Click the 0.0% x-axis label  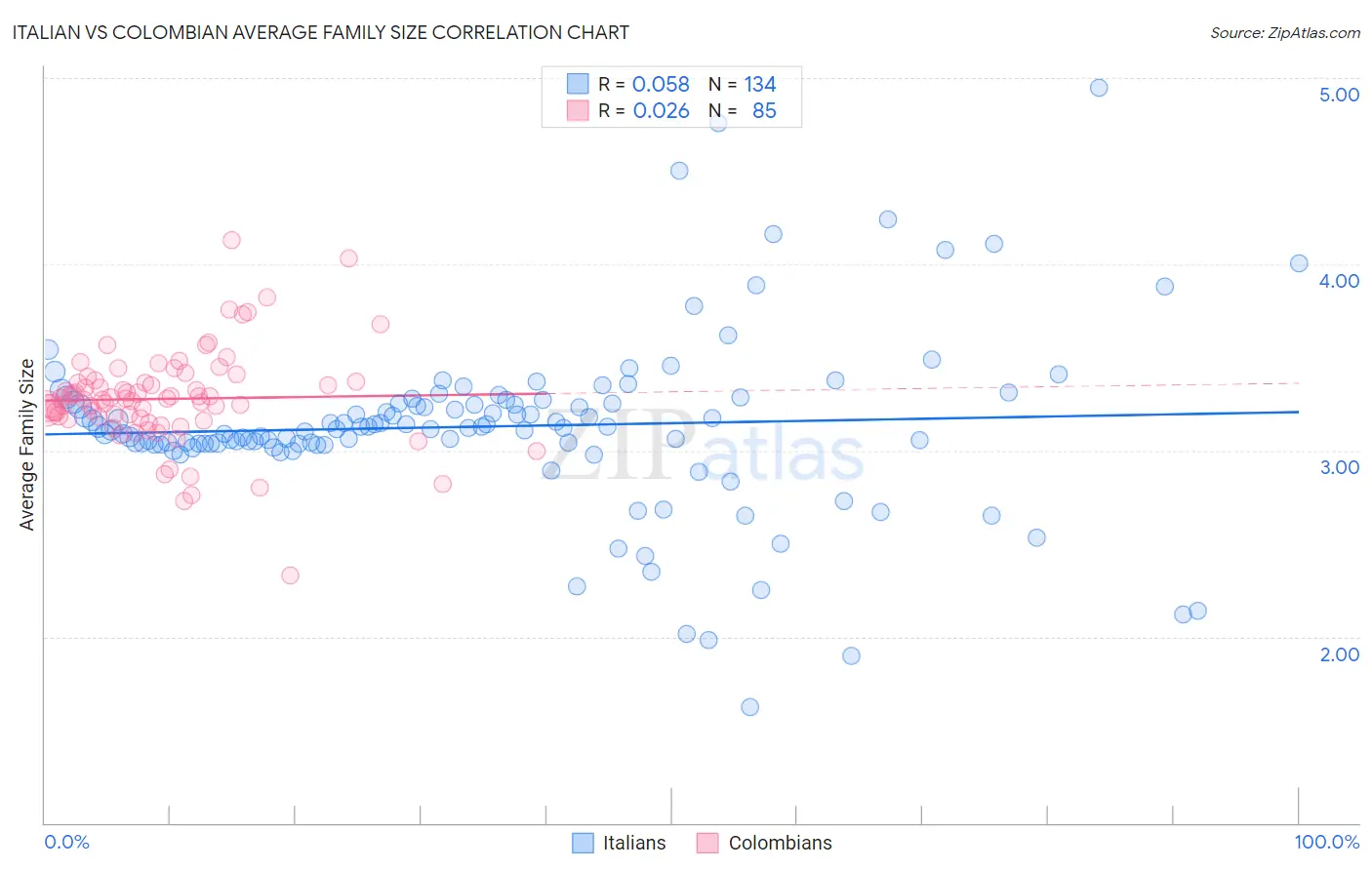coord(66,842)
